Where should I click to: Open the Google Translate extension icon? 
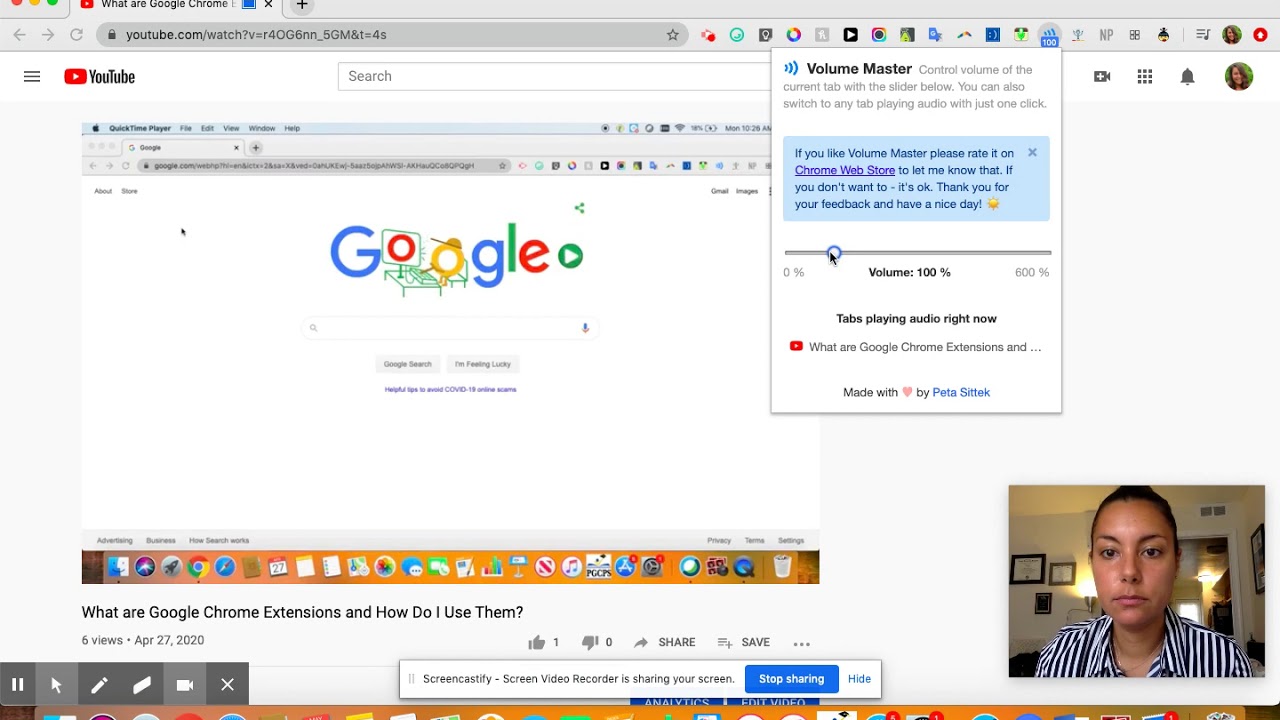(935, 35)
